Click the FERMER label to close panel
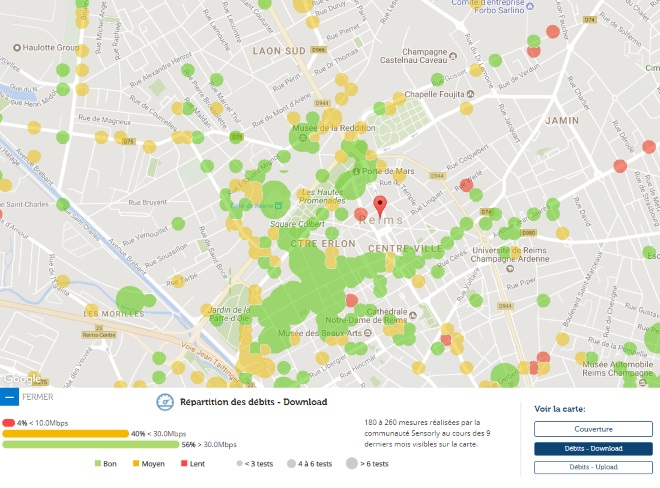The width and height of the screenshot is (660, 488). pos(38,397)
